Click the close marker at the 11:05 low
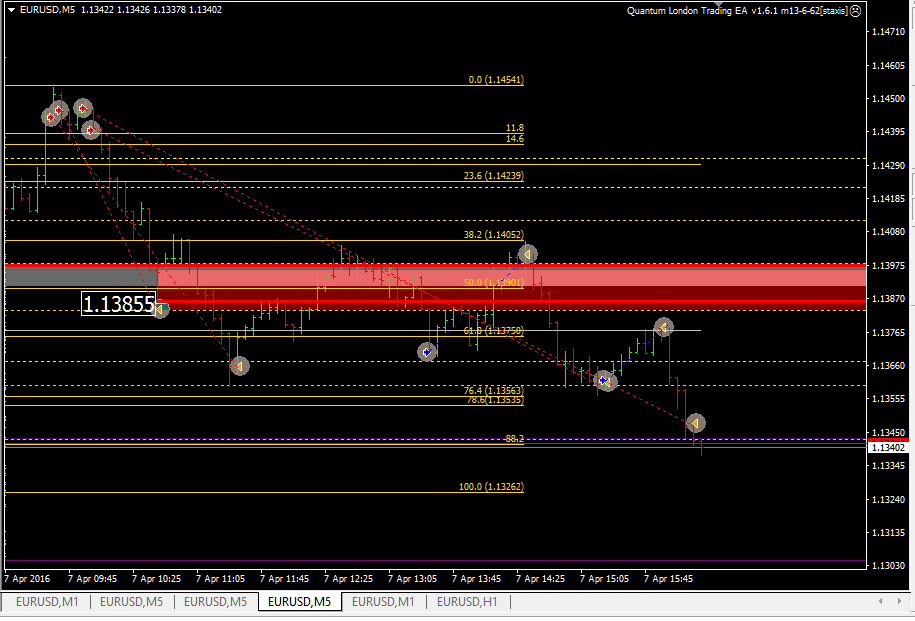915x621 pixels. pos(240,366)
